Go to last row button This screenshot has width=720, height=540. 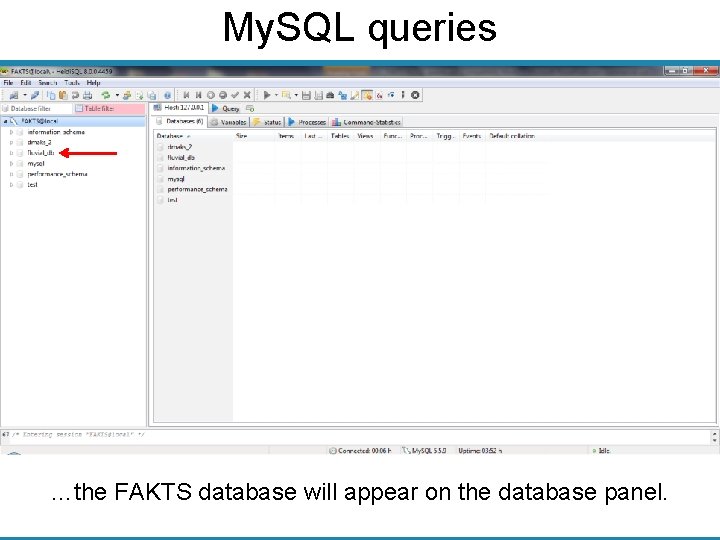[198, 95]
